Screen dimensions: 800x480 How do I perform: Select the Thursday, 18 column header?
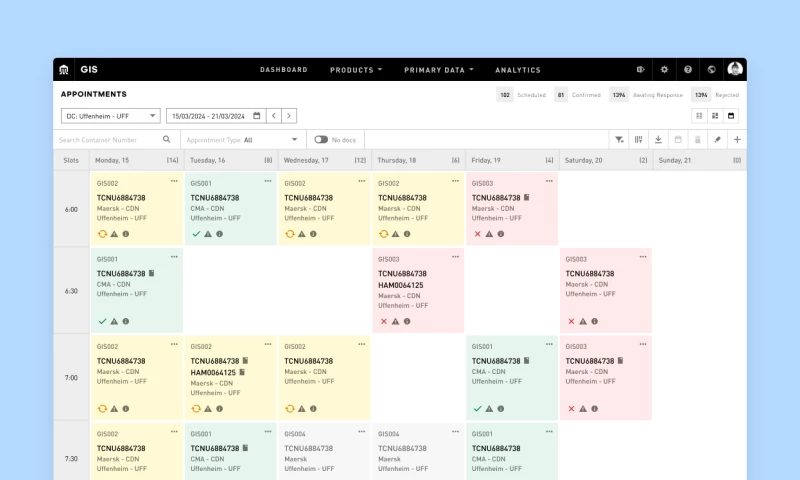(418, 160)
